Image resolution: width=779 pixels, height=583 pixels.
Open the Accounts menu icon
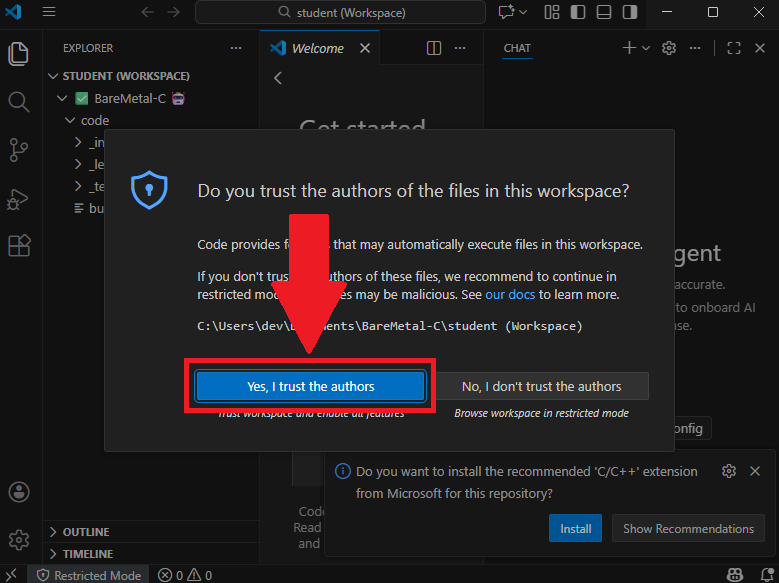coord(19,492)
